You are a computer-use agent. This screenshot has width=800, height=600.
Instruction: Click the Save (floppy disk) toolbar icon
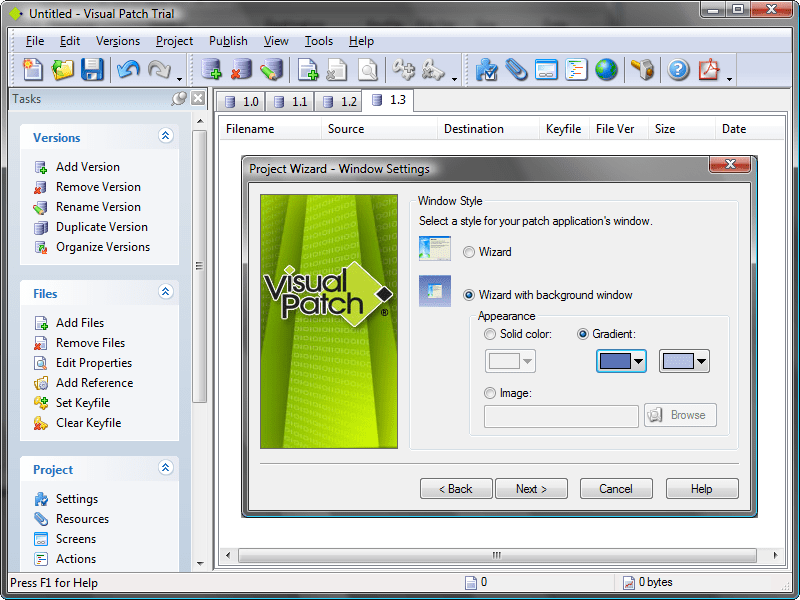click(x=92, y=69)
